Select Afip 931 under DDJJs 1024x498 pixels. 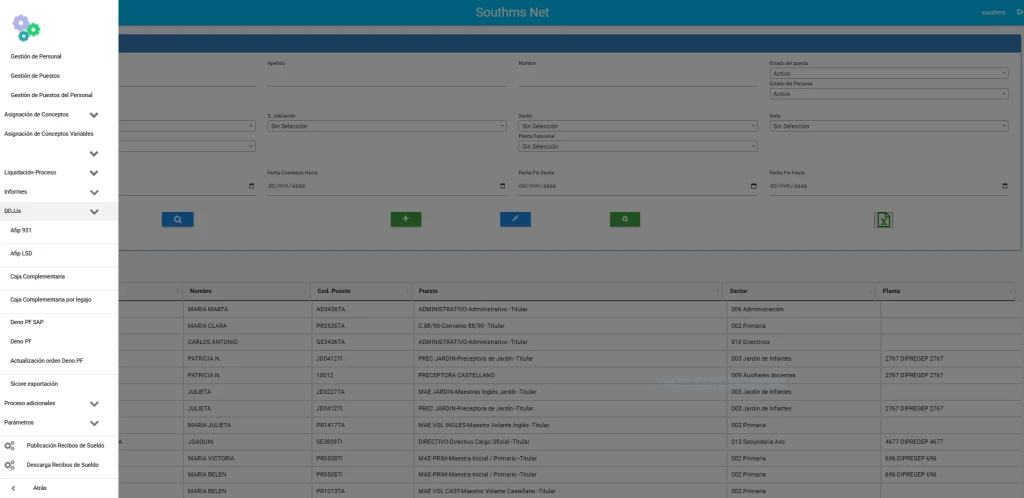tap(21, 230)
